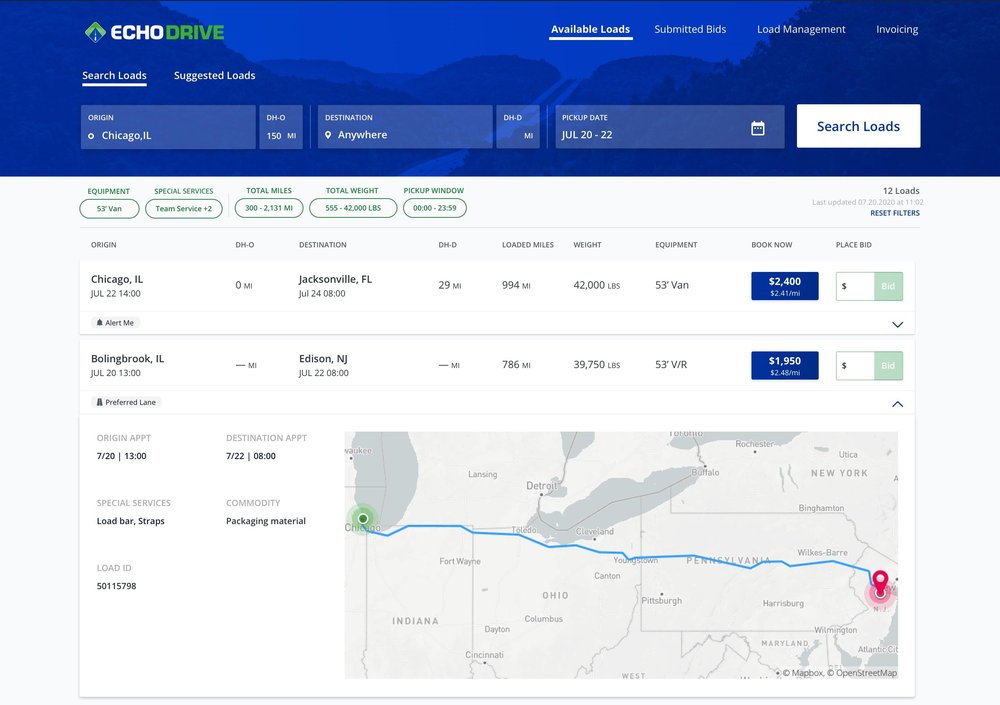Screen dimensions: 1000x705
Task: Click the red destination pin on map
Action: tap(880, 584)
